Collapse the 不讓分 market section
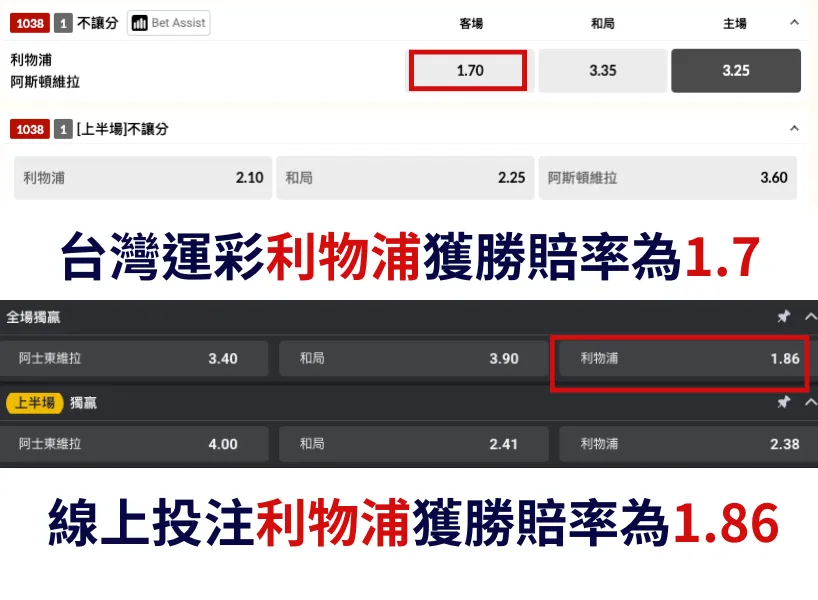Viewport: 818px width, 600px height. (795, 22)
